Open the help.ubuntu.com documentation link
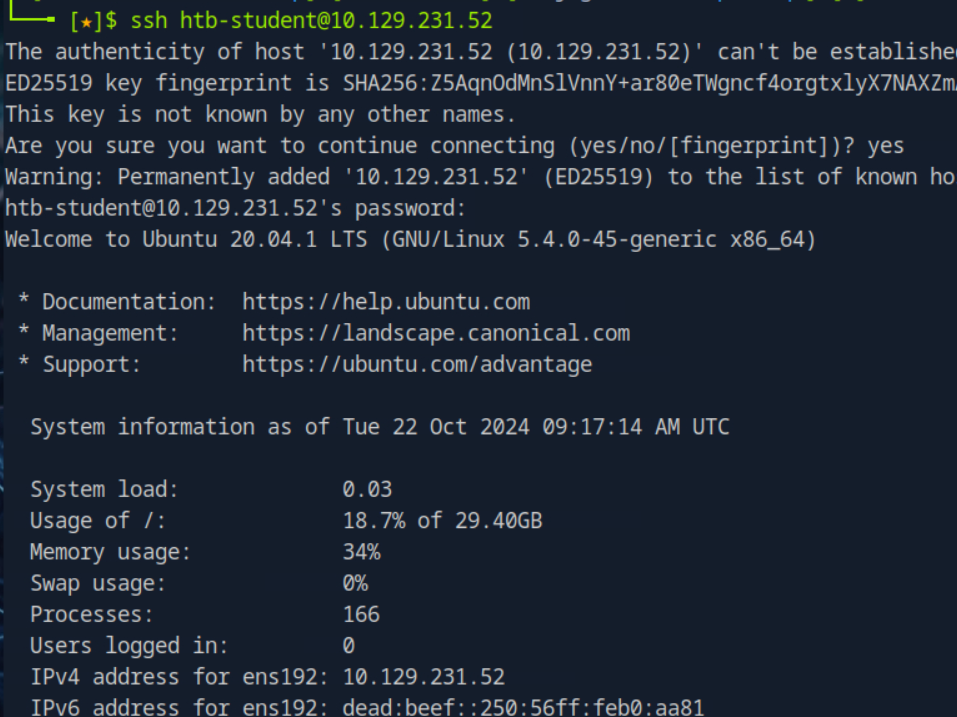This screenshot has width=957, height=717. tap(386, 301)
